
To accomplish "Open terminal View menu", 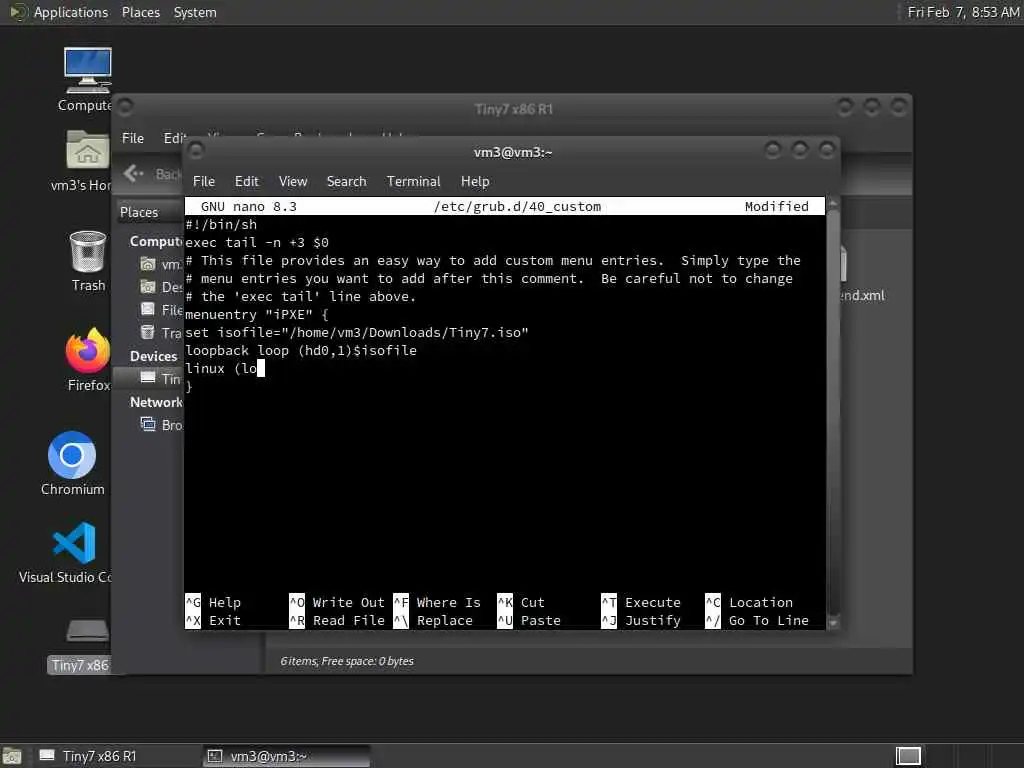I will [x=293, y=182].
